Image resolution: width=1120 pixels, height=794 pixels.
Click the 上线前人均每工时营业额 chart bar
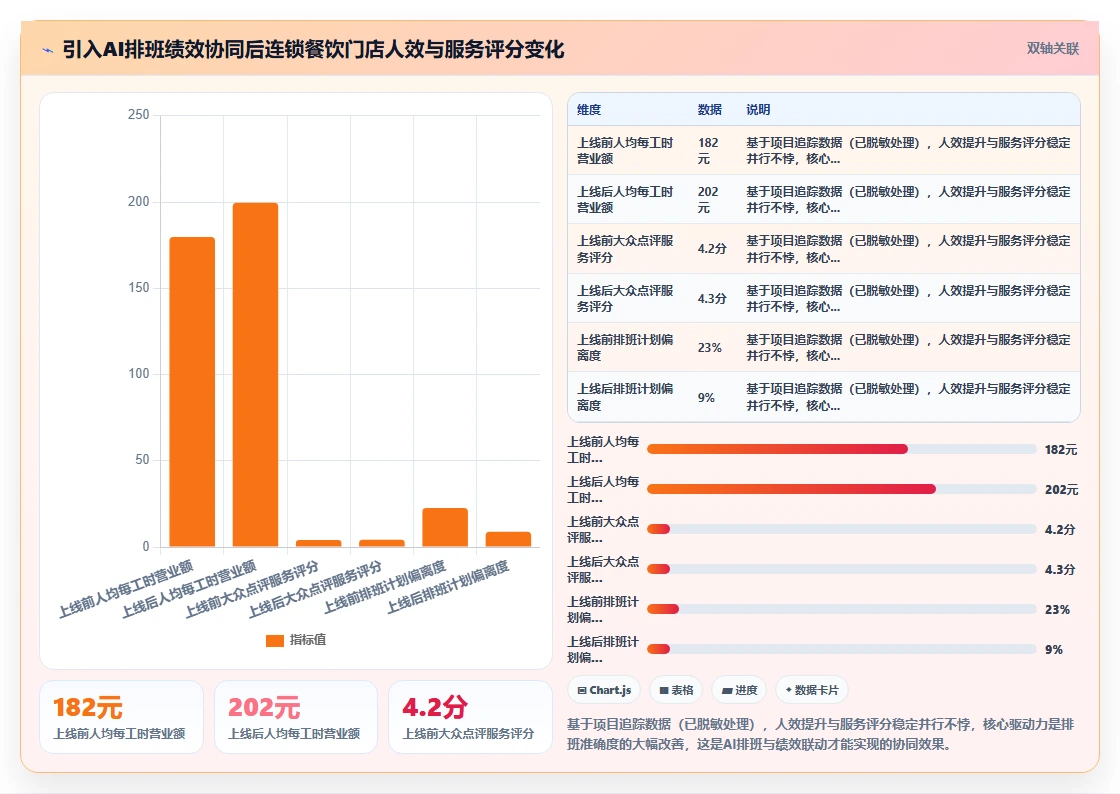point(192,392)
